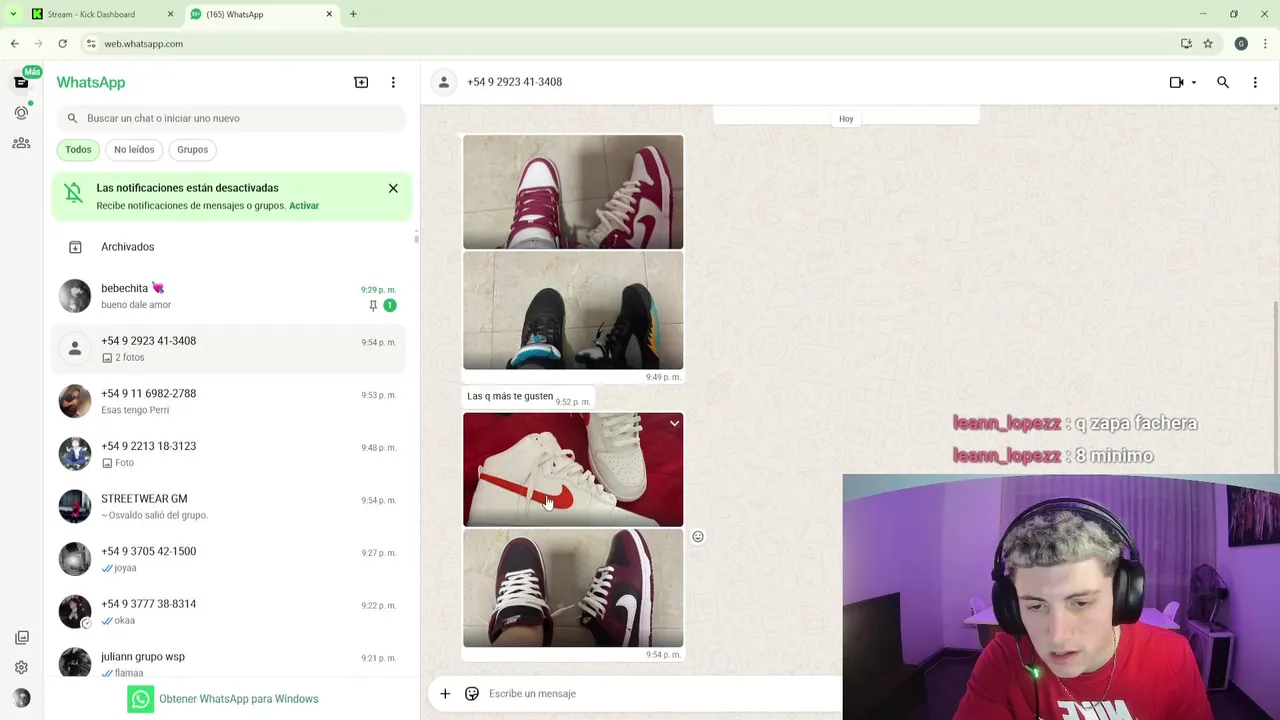Viewport: 1280px width, 720px height.
Task: Reload the page
Action: [x=62, y=43]
